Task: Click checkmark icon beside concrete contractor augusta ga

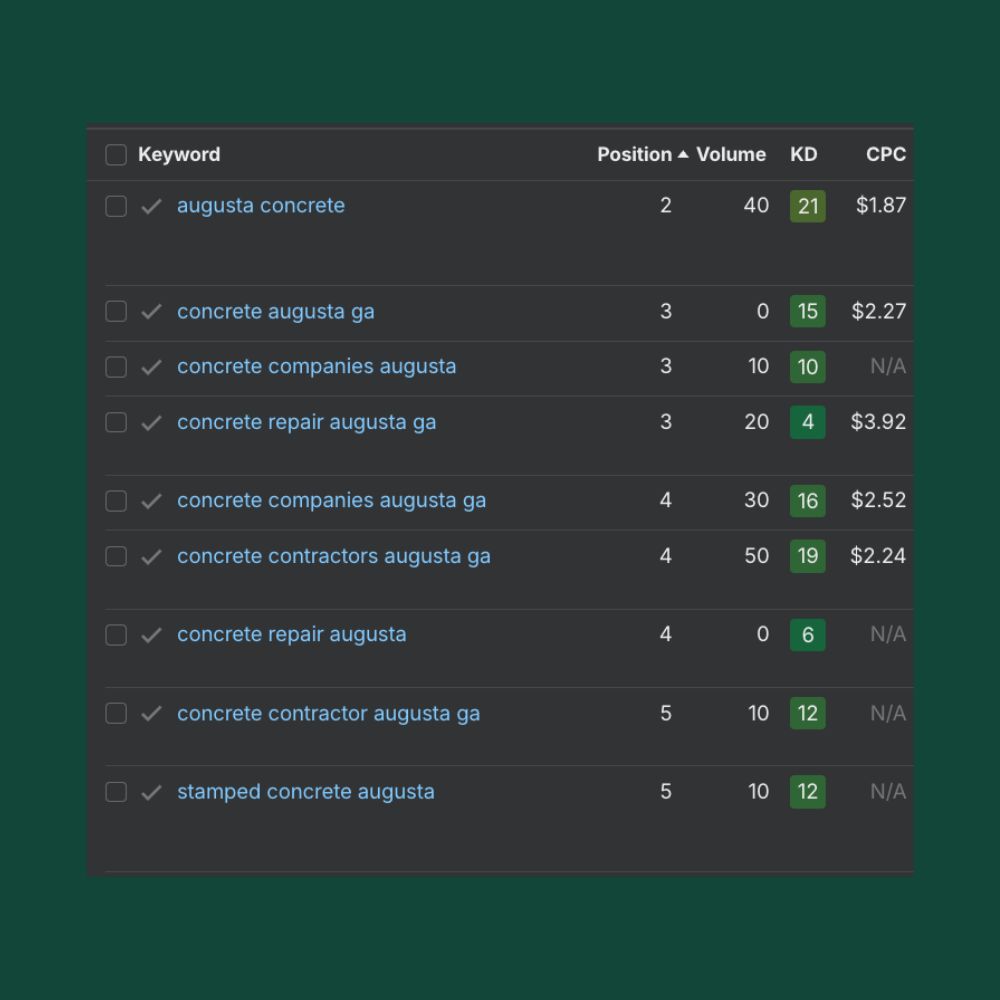Action: coord(151,714)
